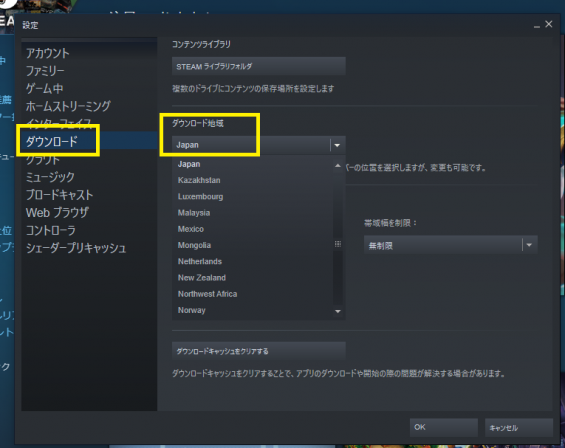Screen dimensions: 565x448
Task: Open the アカウント settings section
Action: (x=48, y=53)
